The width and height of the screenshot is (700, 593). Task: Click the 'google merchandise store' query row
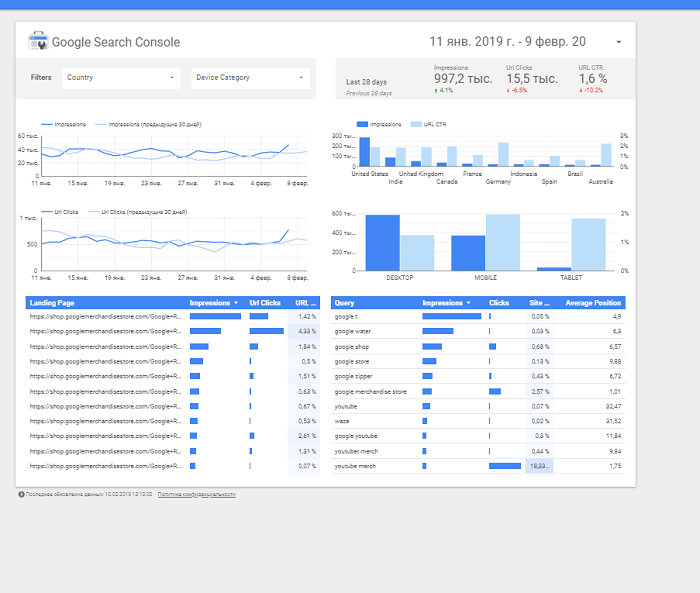(x=371, y=392)
